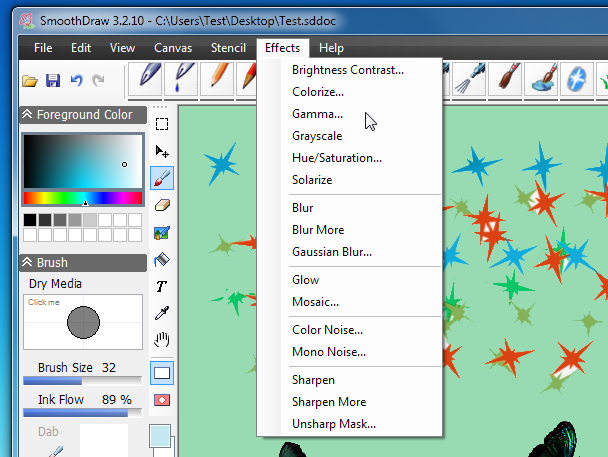The width and height of the screenshot is (608, 457).
Task: Choose Brightness Contrast... effect
Action: pos(348,70)
